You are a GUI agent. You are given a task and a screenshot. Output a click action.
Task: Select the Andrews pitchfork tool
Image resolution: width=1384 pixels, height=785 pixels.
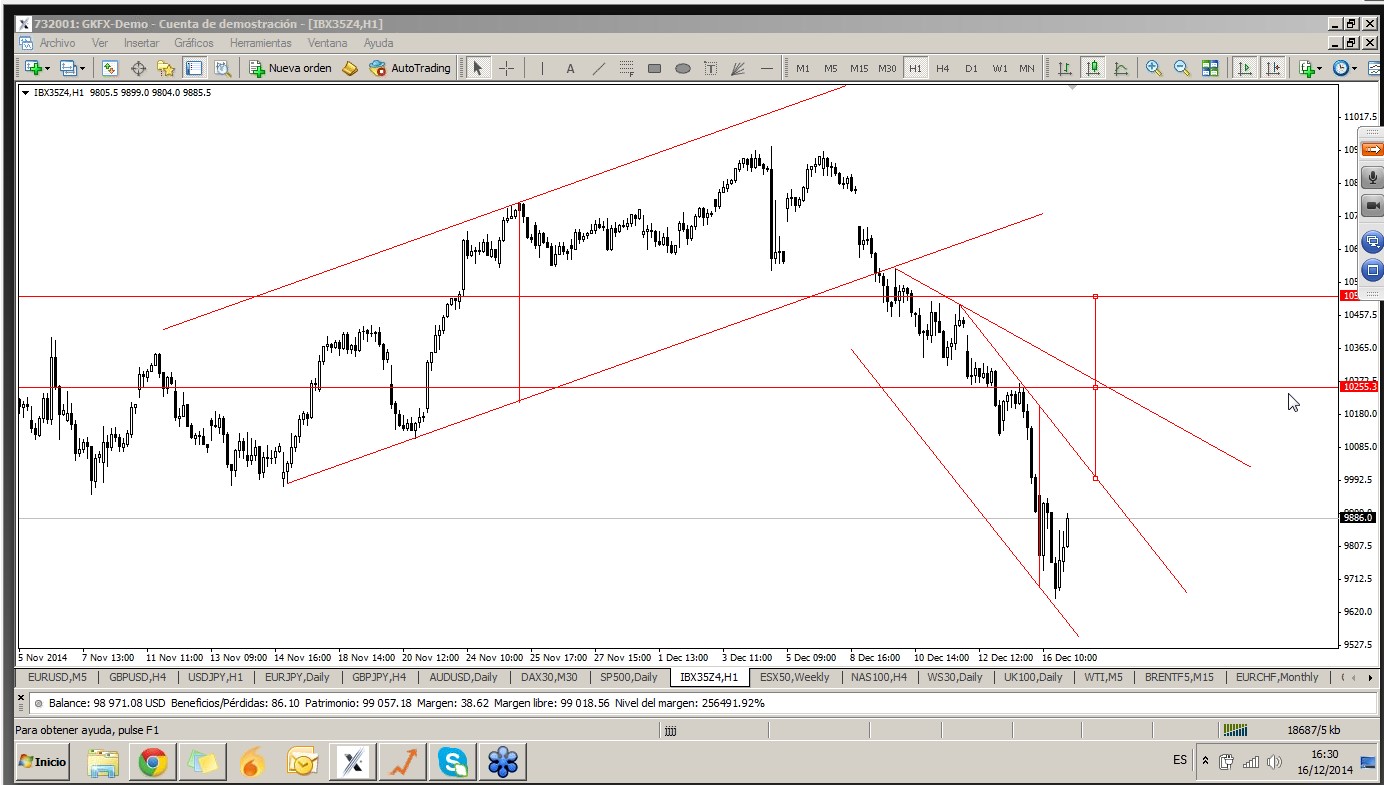click(739, 68)
